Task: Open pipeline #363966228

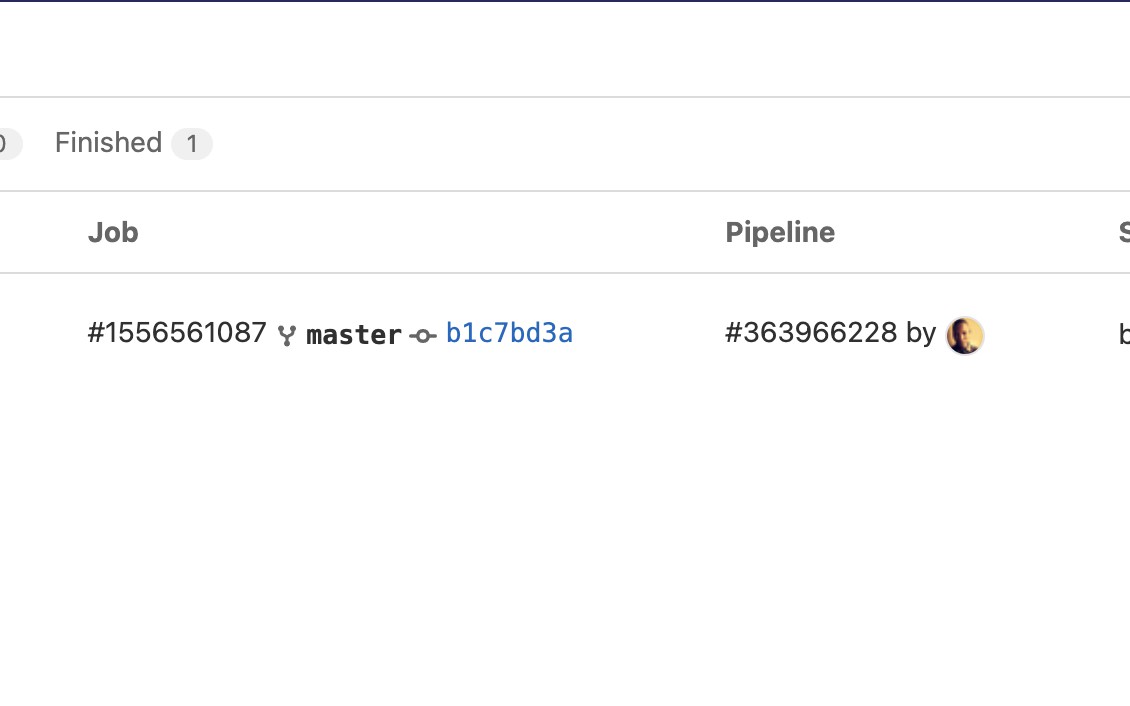Action: pyautogui.click(x=811, y=333)
